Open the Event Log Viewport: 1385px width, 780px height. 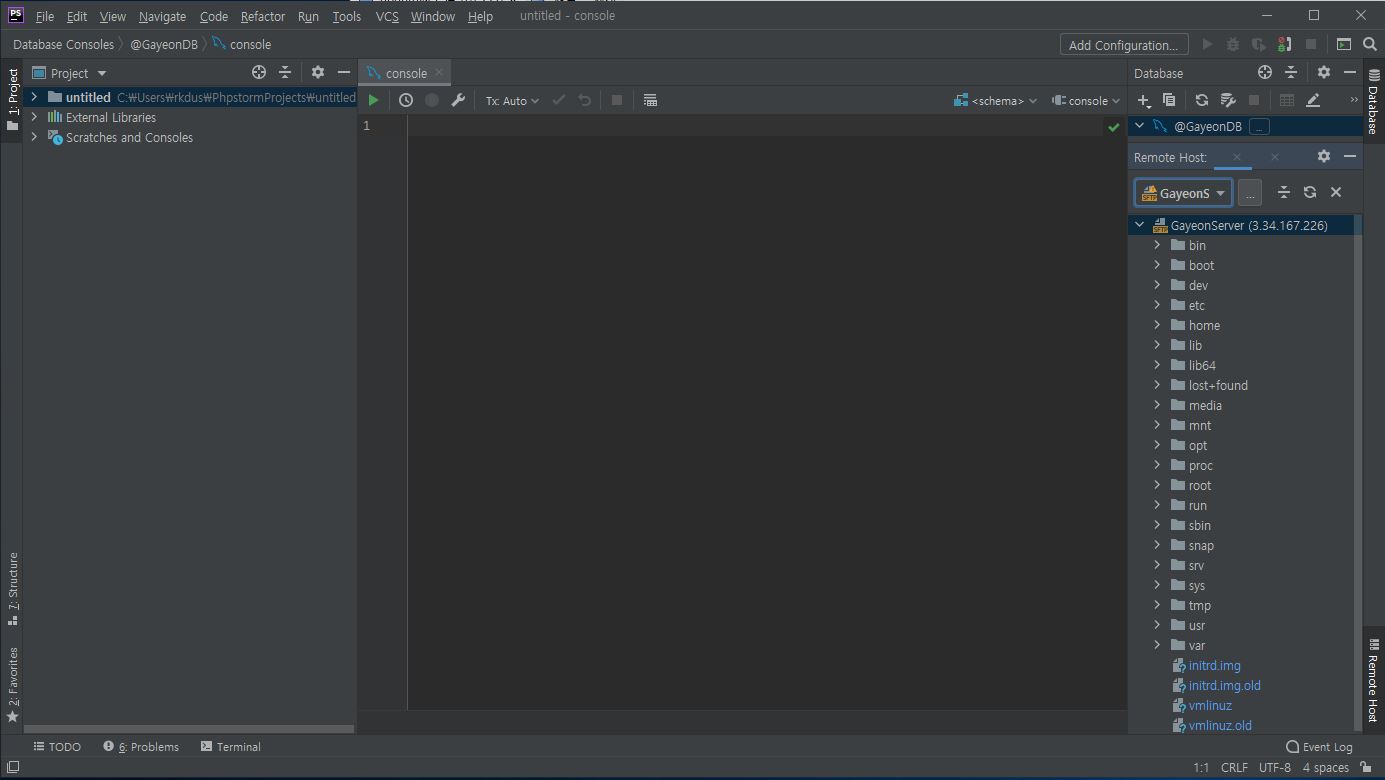coord(1319,747)
